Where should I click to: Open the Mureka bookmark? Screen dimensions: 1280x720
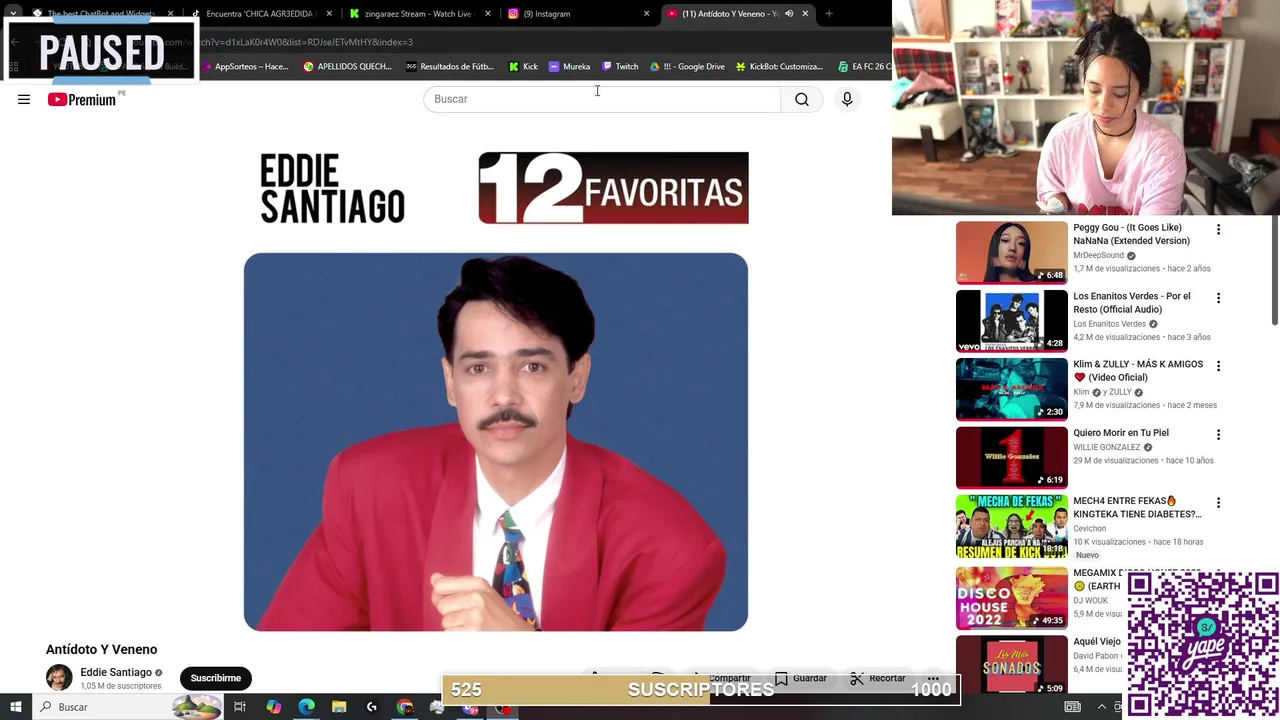[569, 67]
